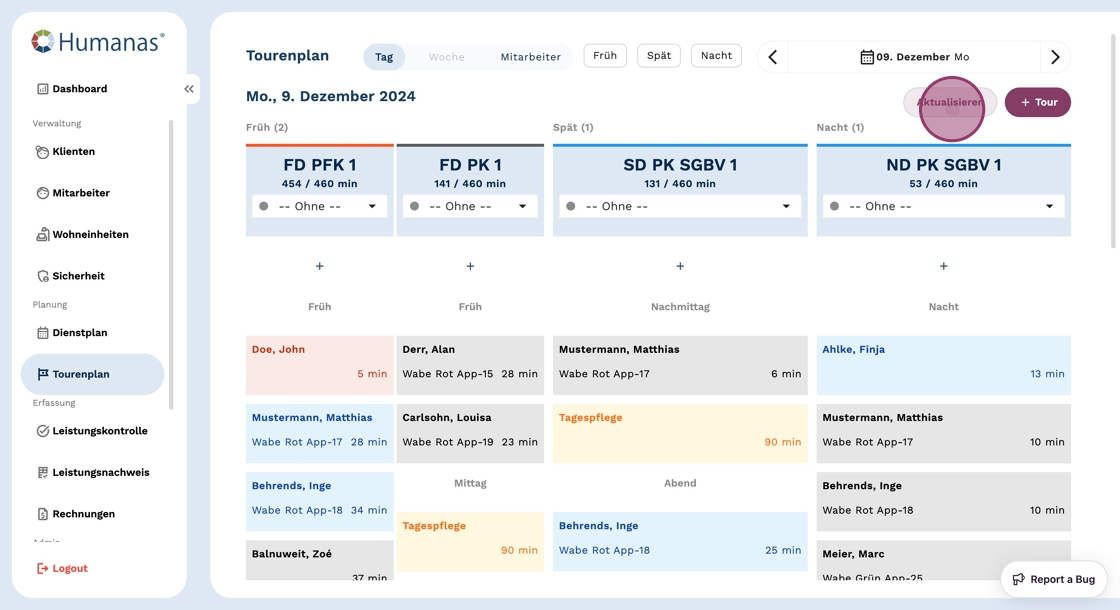Open Carlsohn, Louisa App-19 card
Screen dimensions: 1120x610
(x=470, y=433)
